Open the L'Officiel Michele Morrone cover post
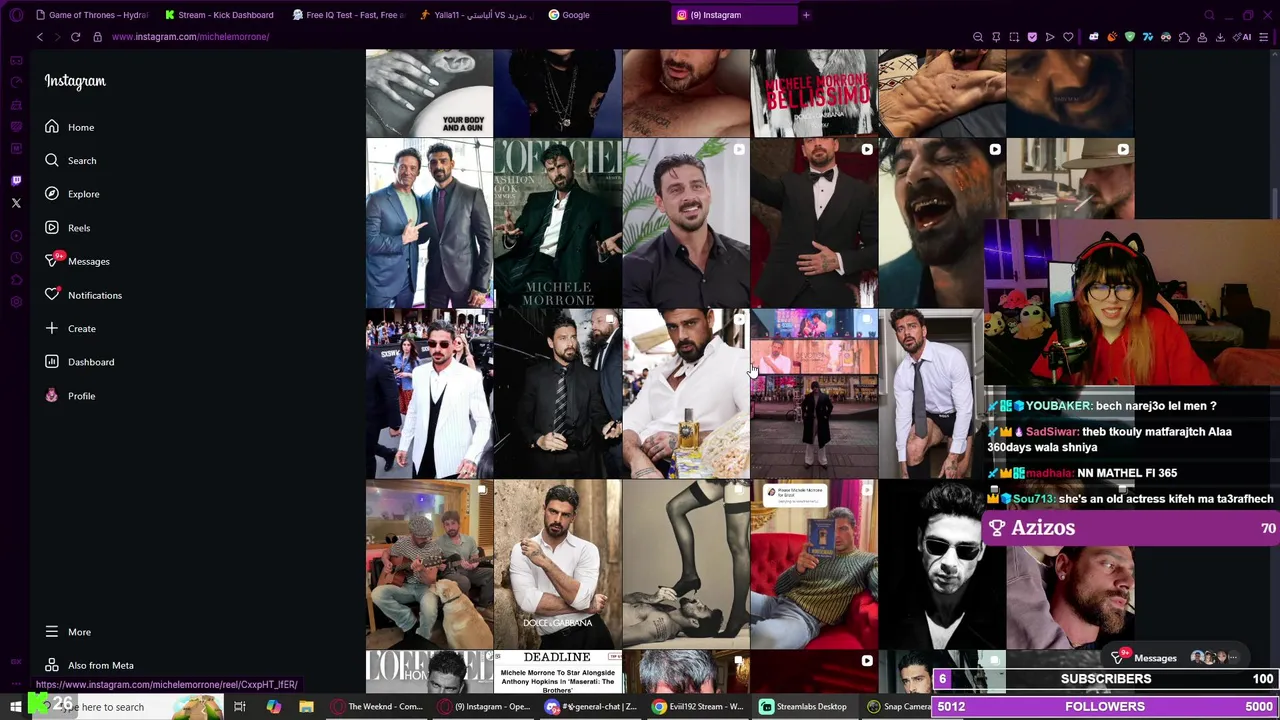This screenshot has width=1280, height=720. [x=557, y=223]
